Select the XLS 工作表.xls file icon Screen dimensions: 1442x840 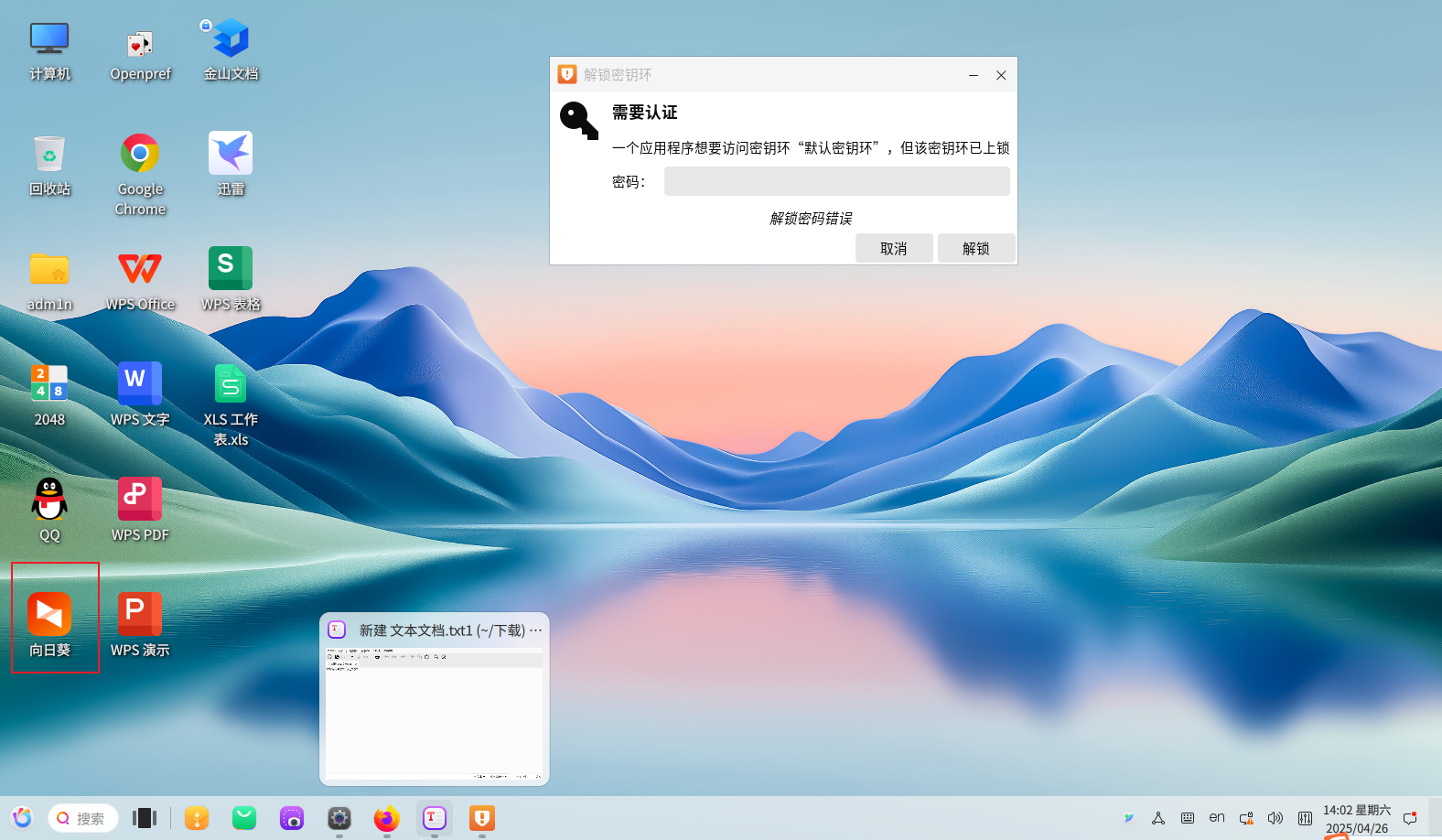(231, 384)
